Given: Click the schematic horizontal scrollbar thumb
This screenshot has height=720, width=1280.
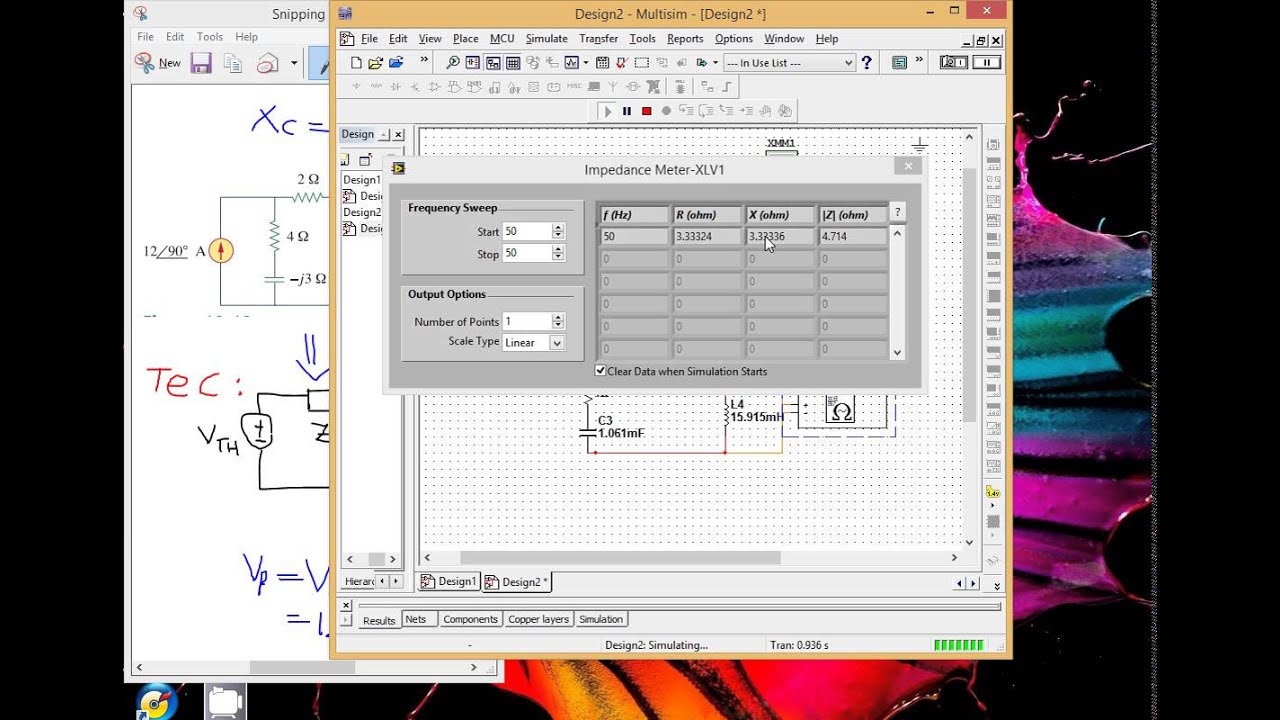Looking at the screenshot, I should (620, 558).
